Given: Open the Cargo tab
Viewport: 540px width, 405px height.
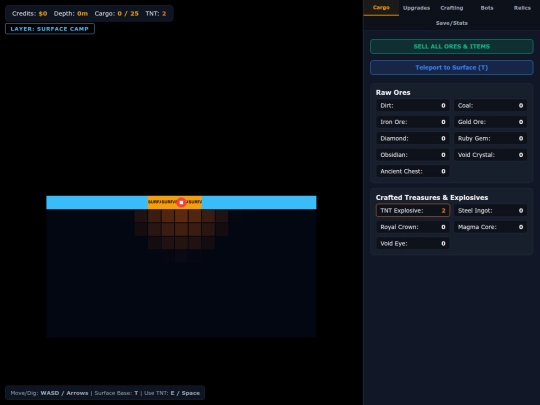Looking at the screenshot, I should pyautogui.click(x=381, y=8).
